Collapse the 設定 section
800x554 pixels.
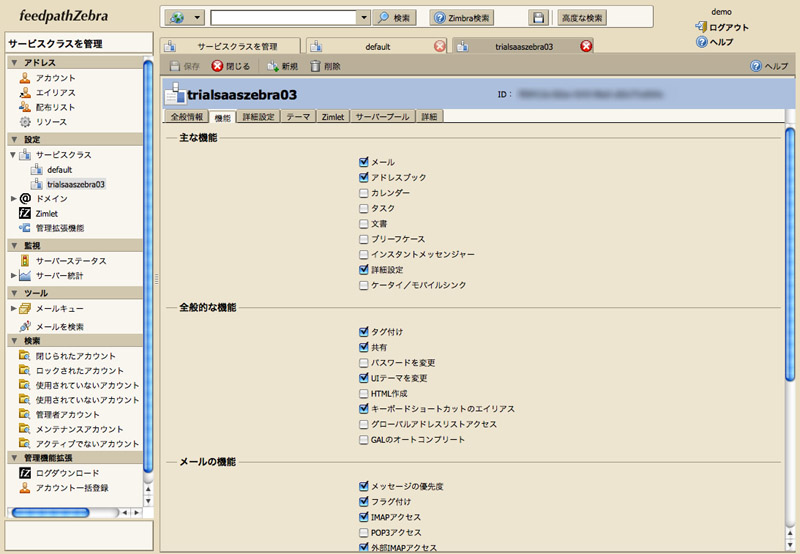tap(14, 139)
